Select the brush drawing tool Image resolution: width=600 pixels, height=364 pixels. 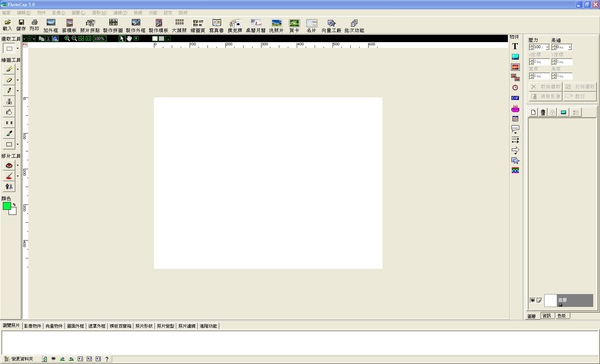[x=9, y=69]
